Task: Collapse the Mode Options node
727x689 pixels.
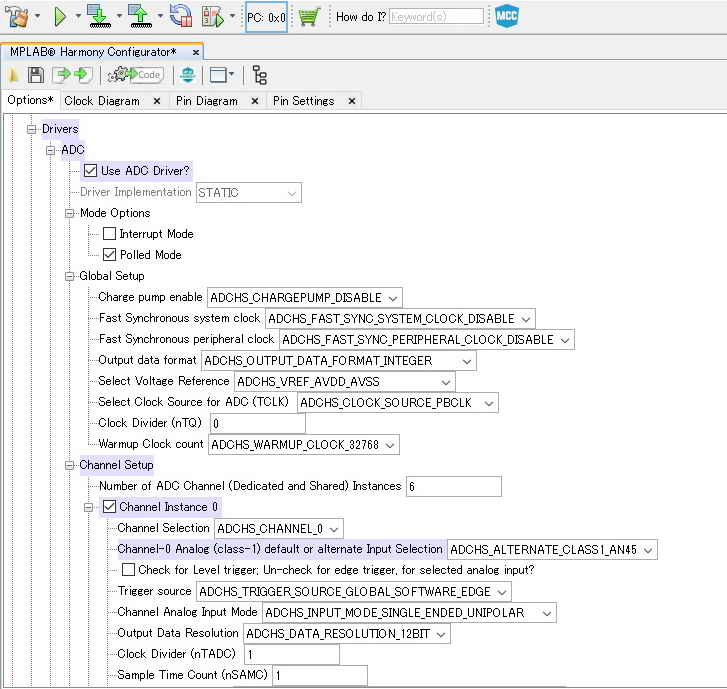Action: 70,213
